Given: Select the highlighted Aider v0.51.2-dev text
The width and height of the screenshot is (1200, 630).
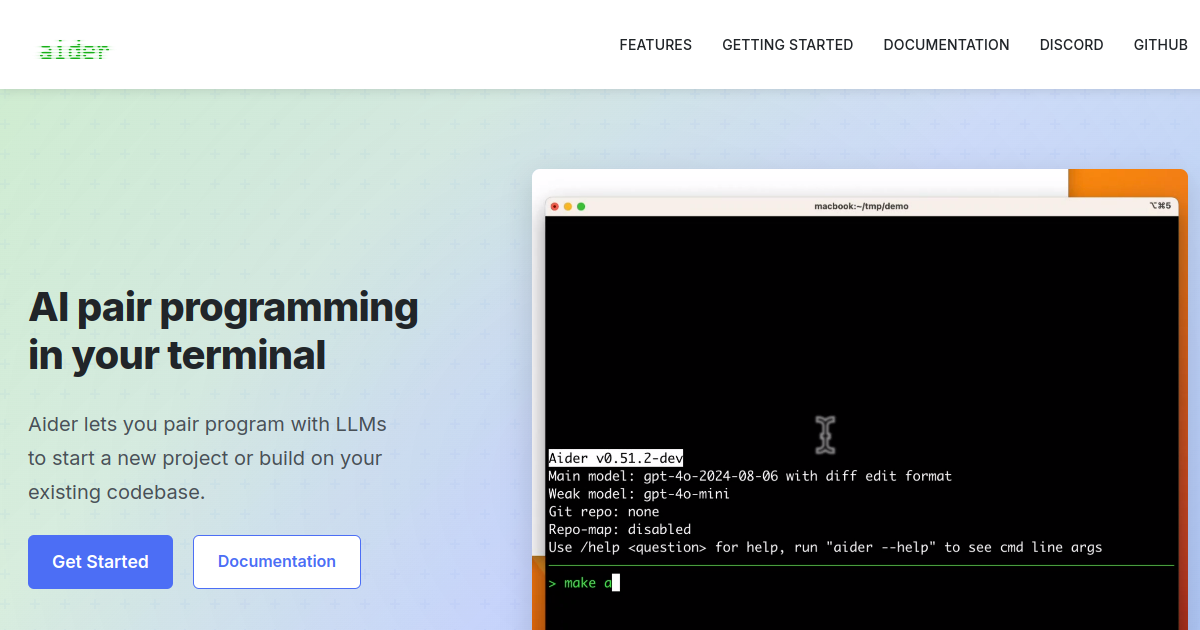Looking at the screenshot, I should [615, 458].
